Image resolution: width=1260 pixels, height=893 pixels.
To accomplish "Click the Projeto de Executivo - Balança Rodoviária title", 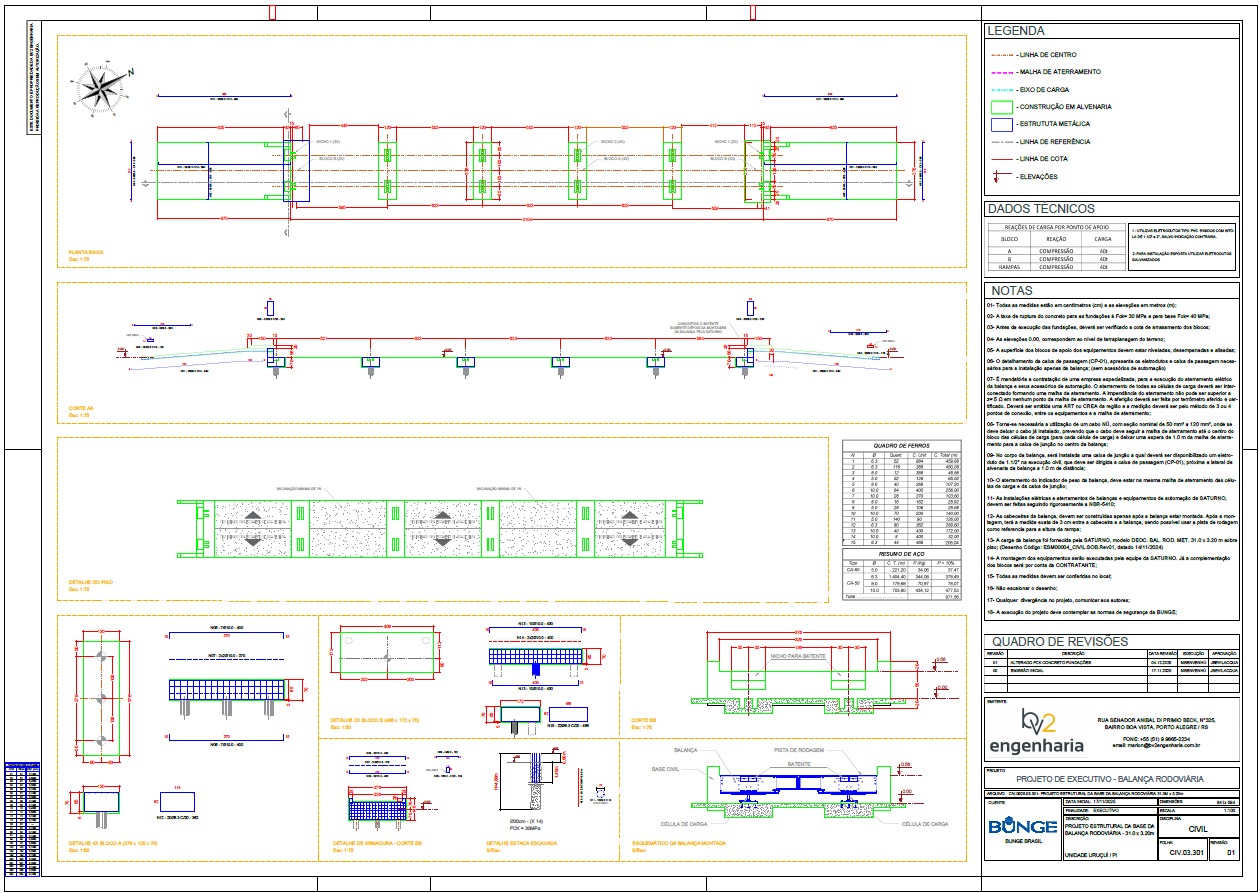I will point(1109,778).
